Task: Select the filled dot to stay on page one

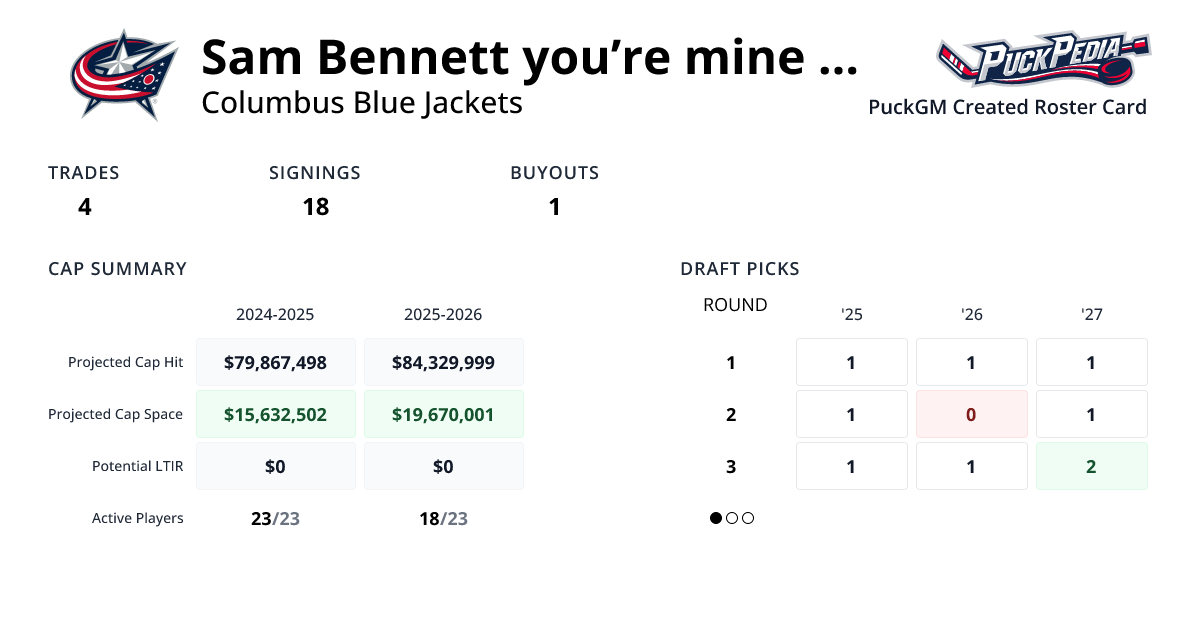Action: (716, 518)
